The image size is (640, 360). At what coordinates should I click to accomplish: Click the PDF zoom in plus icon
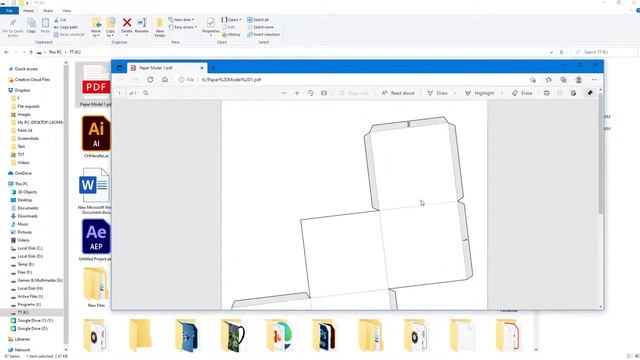pos(297,93)
